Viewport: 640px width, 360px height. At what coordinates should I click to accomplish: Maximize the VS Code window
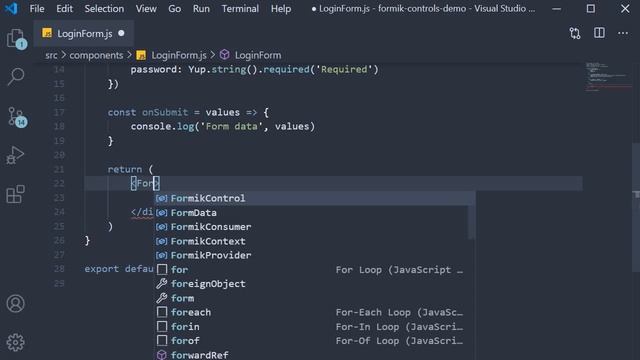(591, 9)
